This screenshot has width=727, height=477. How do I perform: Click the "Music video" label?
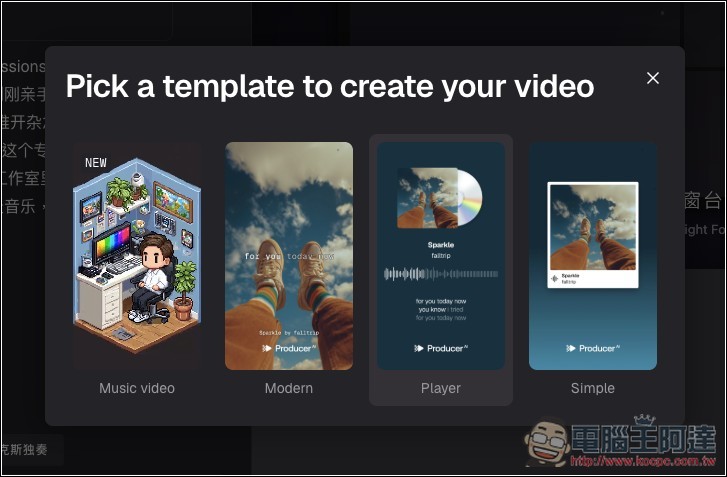point(137,388)
